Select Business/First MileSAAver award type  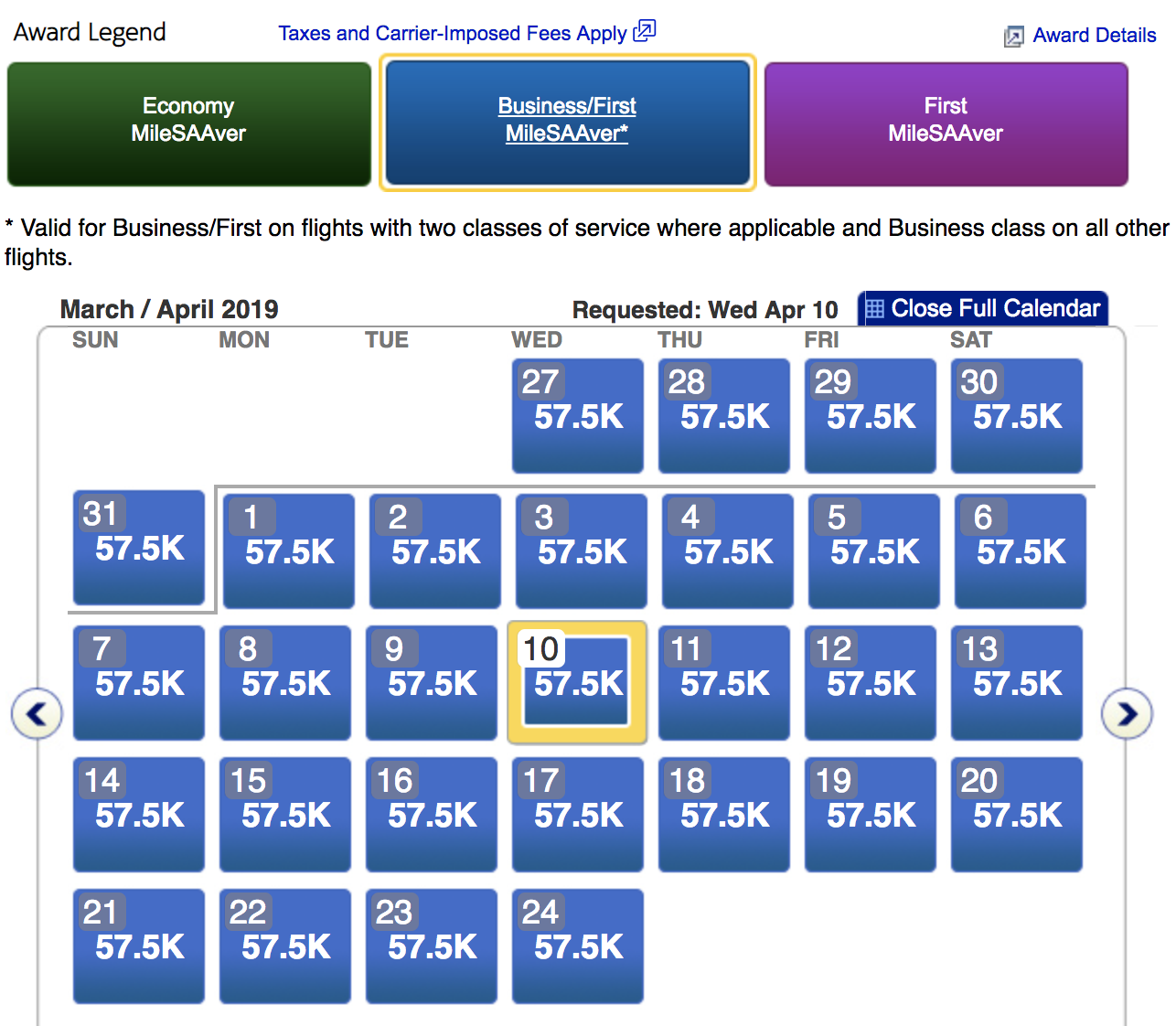pyautogui.click(x=567, y=123)
